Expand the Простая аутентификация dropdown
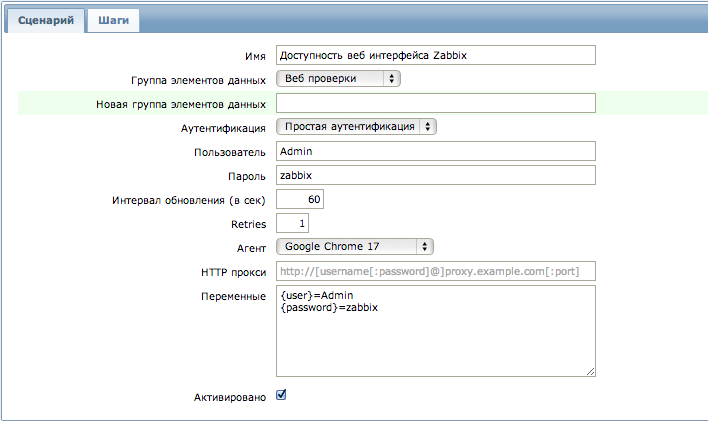 tap(356, 126)
